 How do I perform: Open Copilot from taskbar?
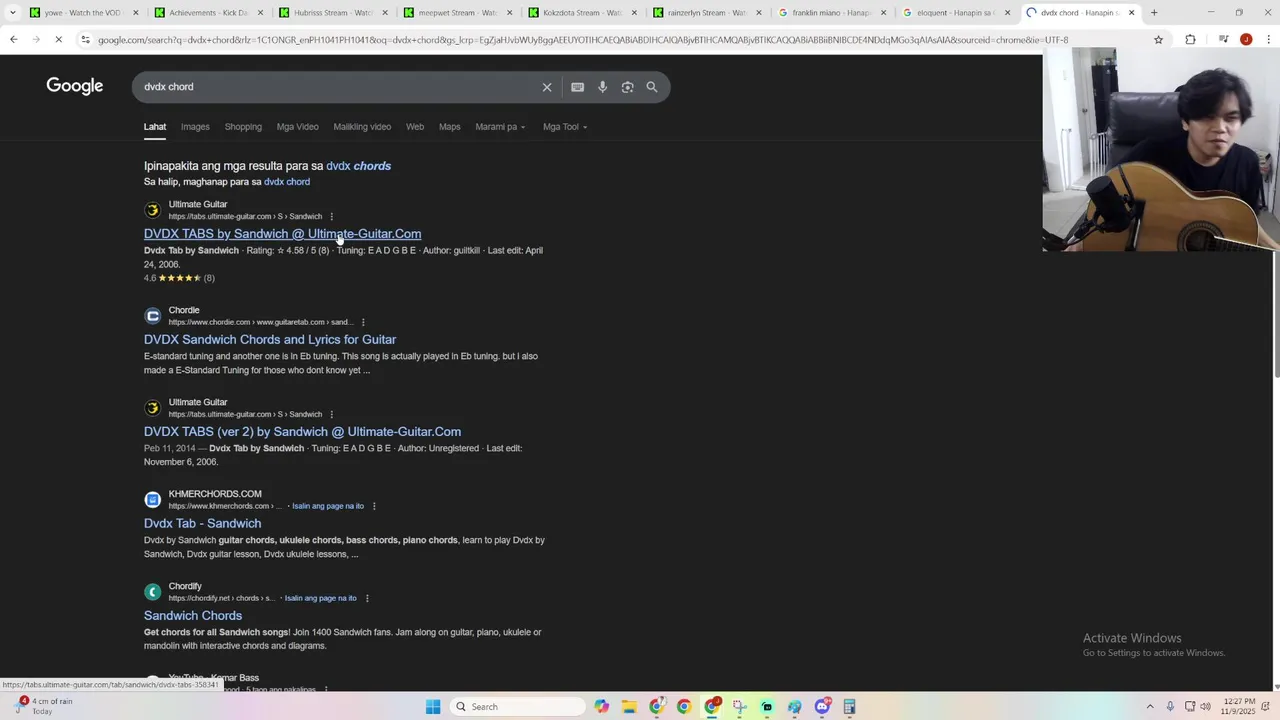tap(601, 706)
